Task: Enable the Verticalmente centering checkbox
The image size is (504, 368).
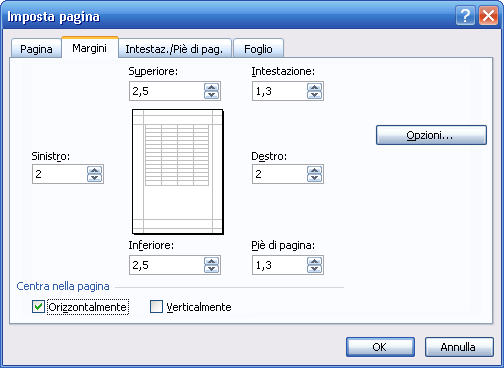Action: click(156, 307)
